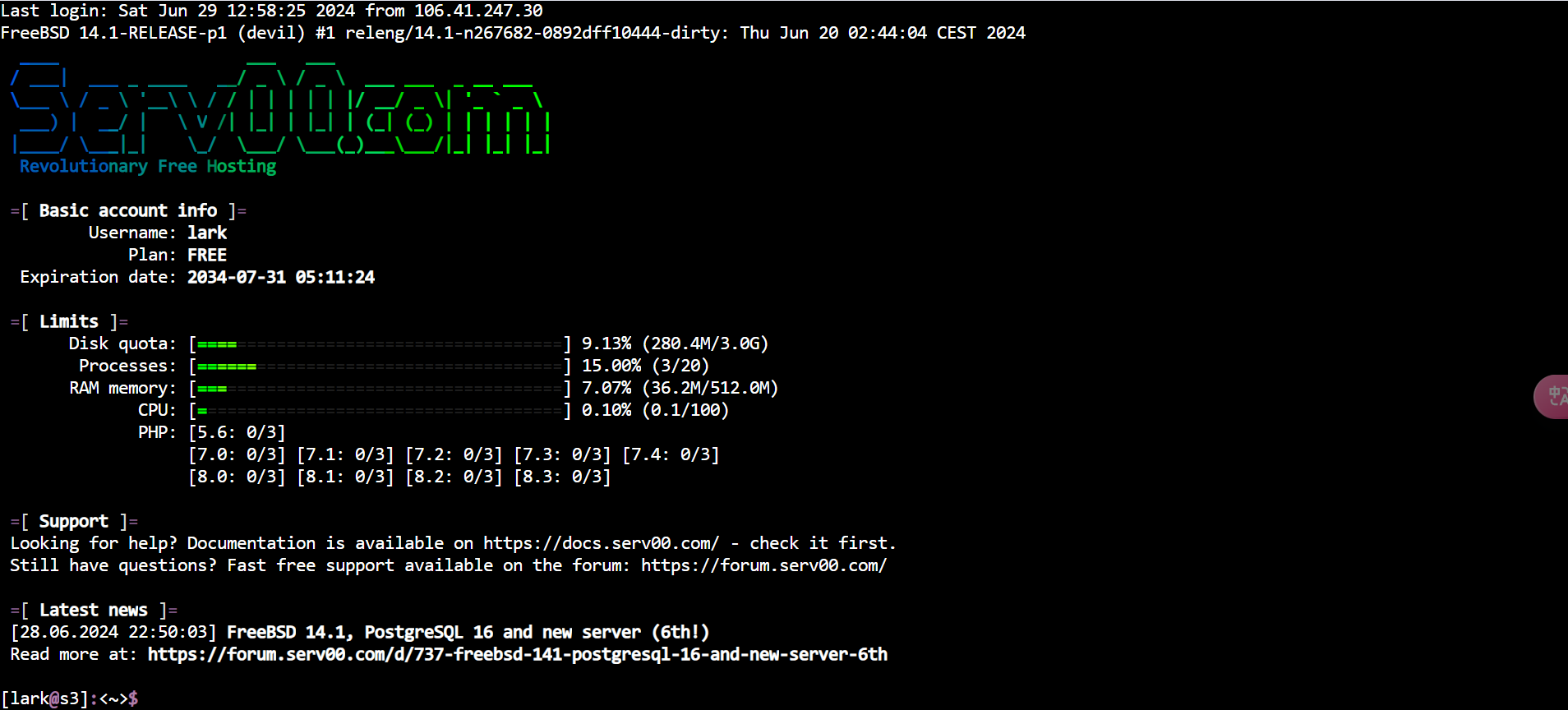
Task: Click the last login IP address
Action: (478, 11)
